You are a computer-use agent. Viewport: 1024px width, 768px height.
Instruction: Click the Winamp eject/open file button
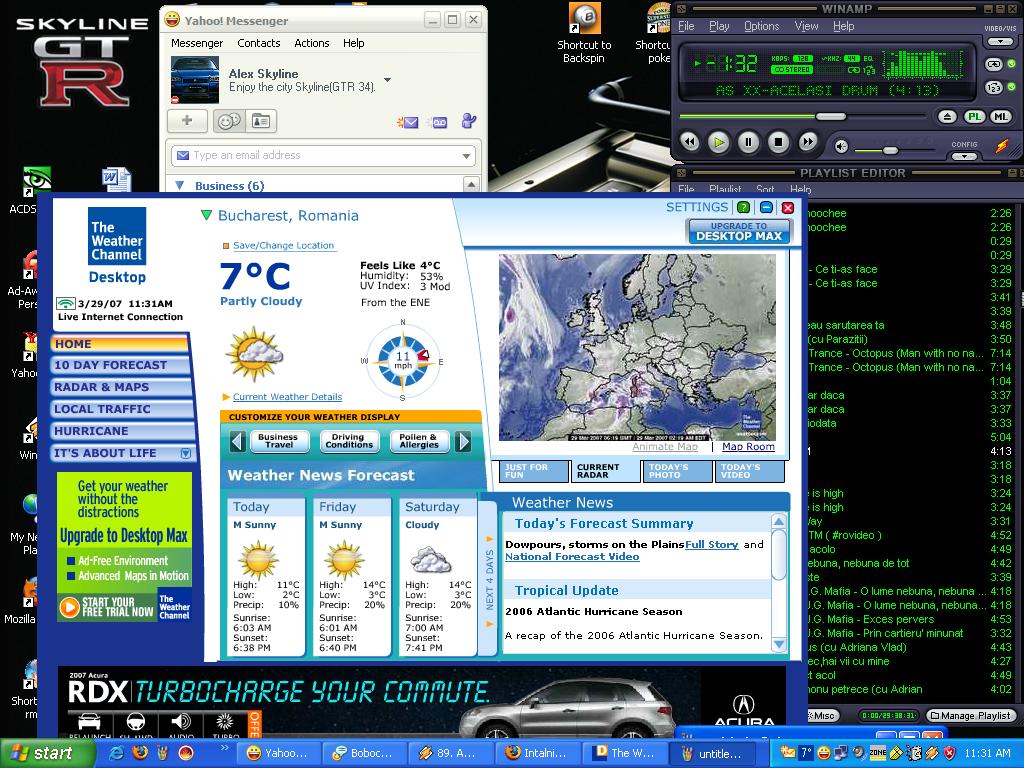(948, 117)
